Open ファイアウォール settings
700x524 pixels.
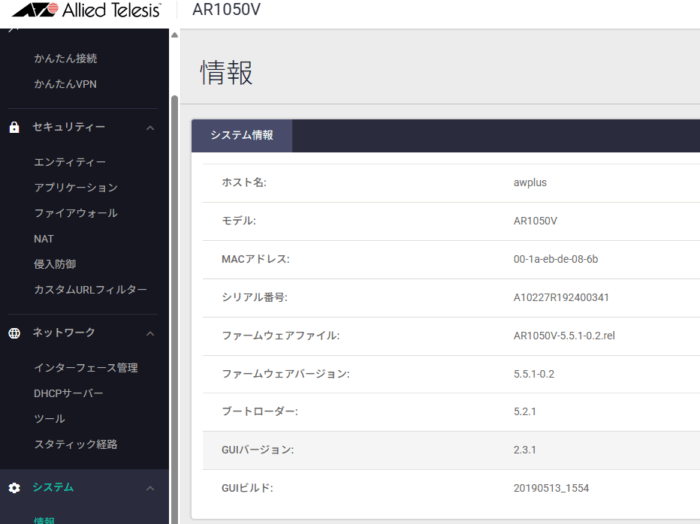click(x=76, y=213)
